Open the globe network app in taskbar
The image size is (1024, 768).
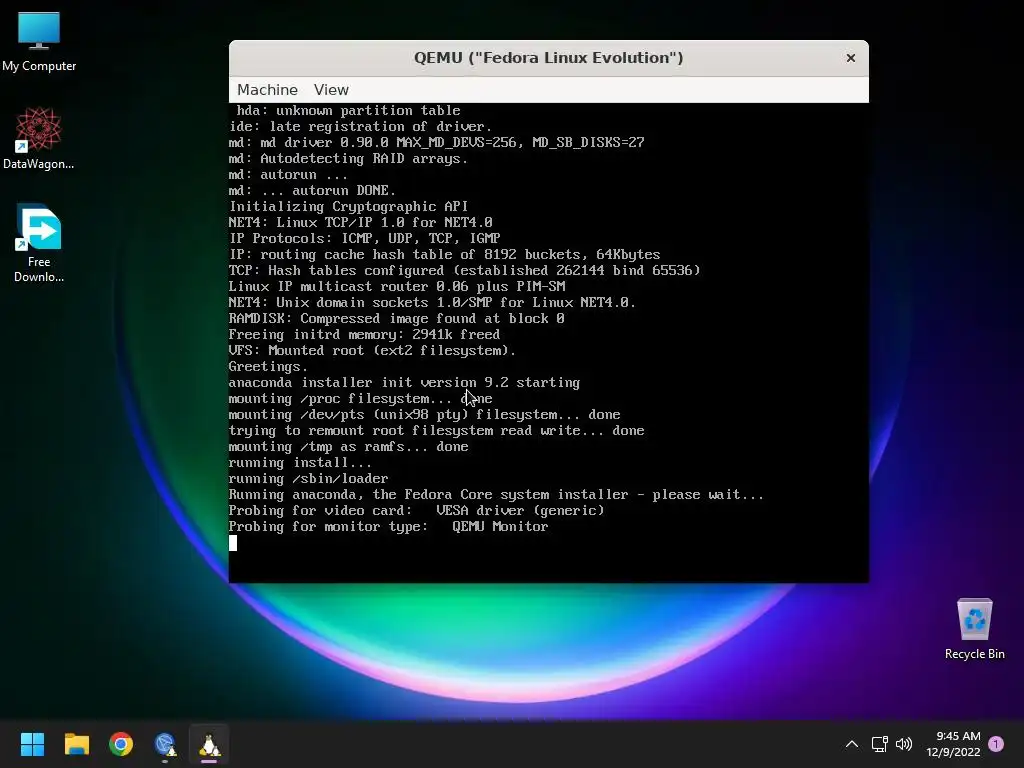pyautogui.click(x=165, y=744)
